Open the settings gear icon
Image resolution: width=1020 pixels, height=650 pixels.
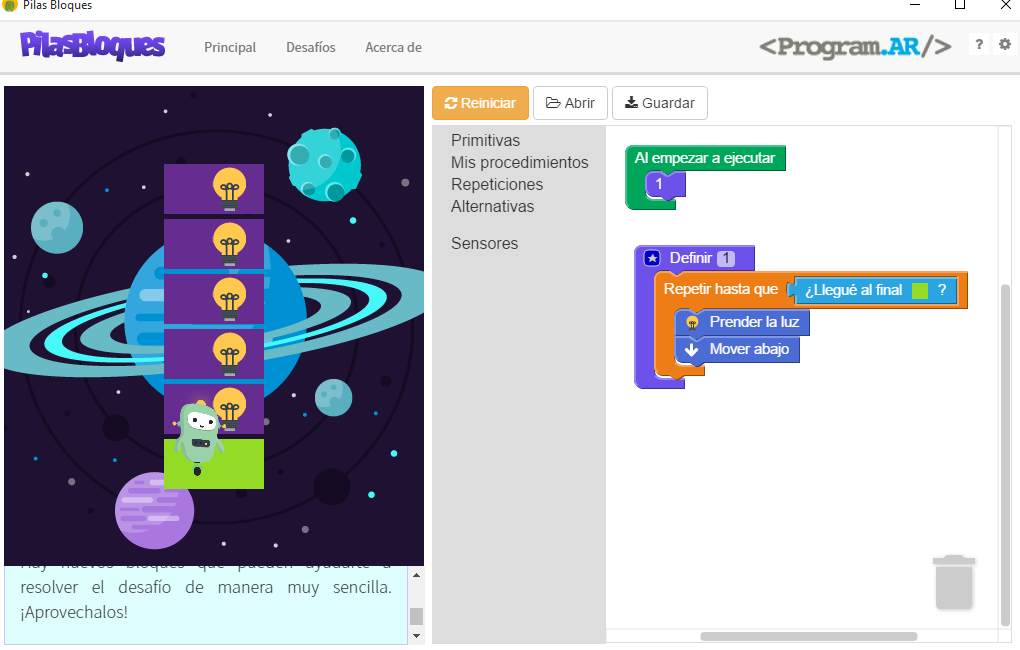[1005, 44]
